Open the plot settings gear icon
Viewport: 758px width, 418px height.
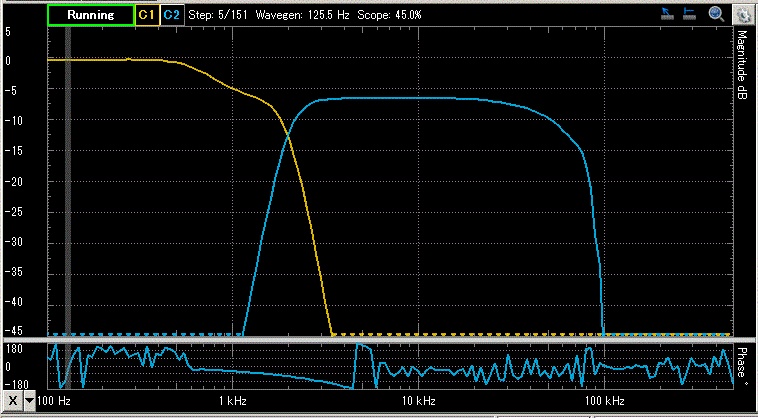coord(743,14)
